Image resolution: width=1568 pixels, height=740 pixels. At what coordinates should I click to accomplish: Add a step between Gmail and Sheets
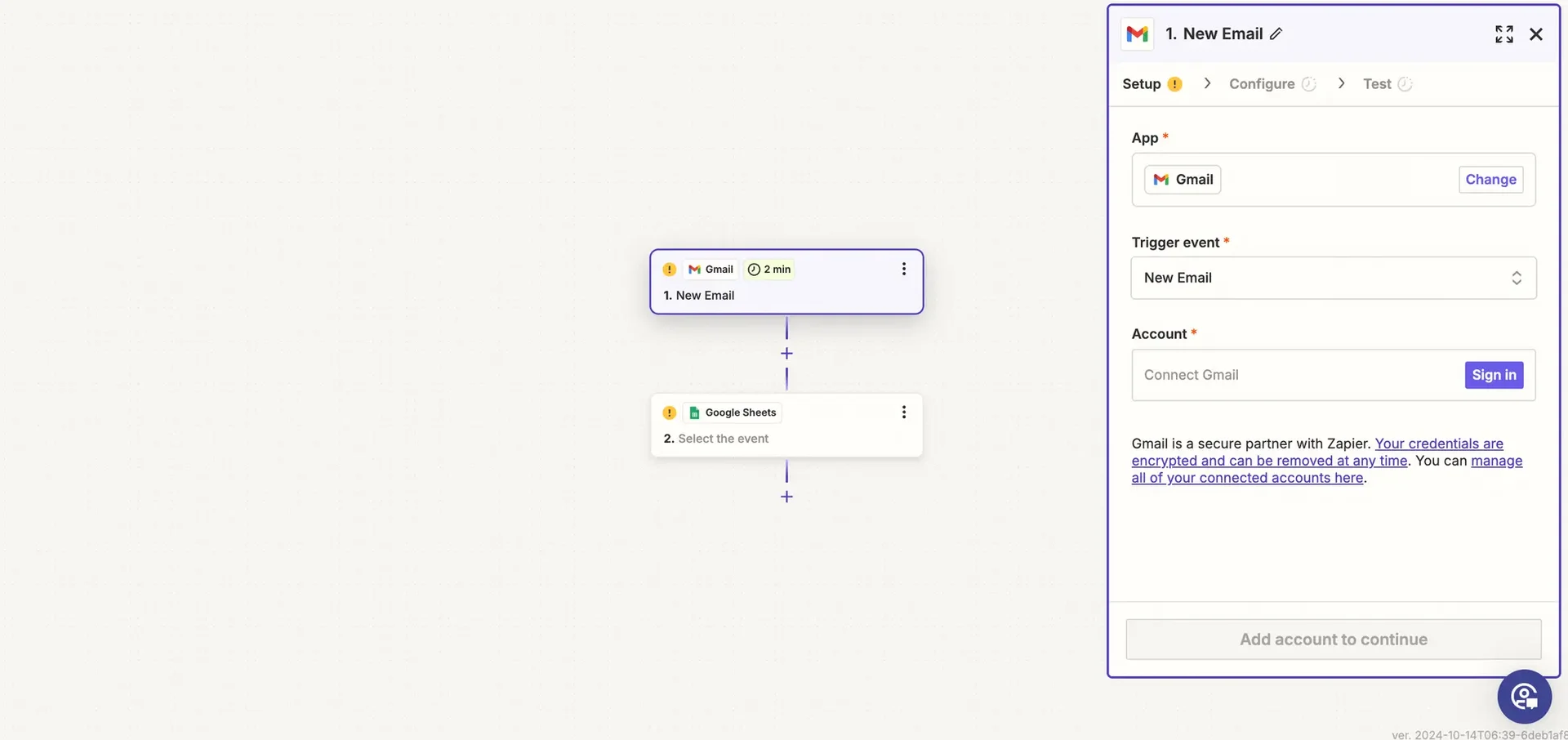(x=786, y=354)
